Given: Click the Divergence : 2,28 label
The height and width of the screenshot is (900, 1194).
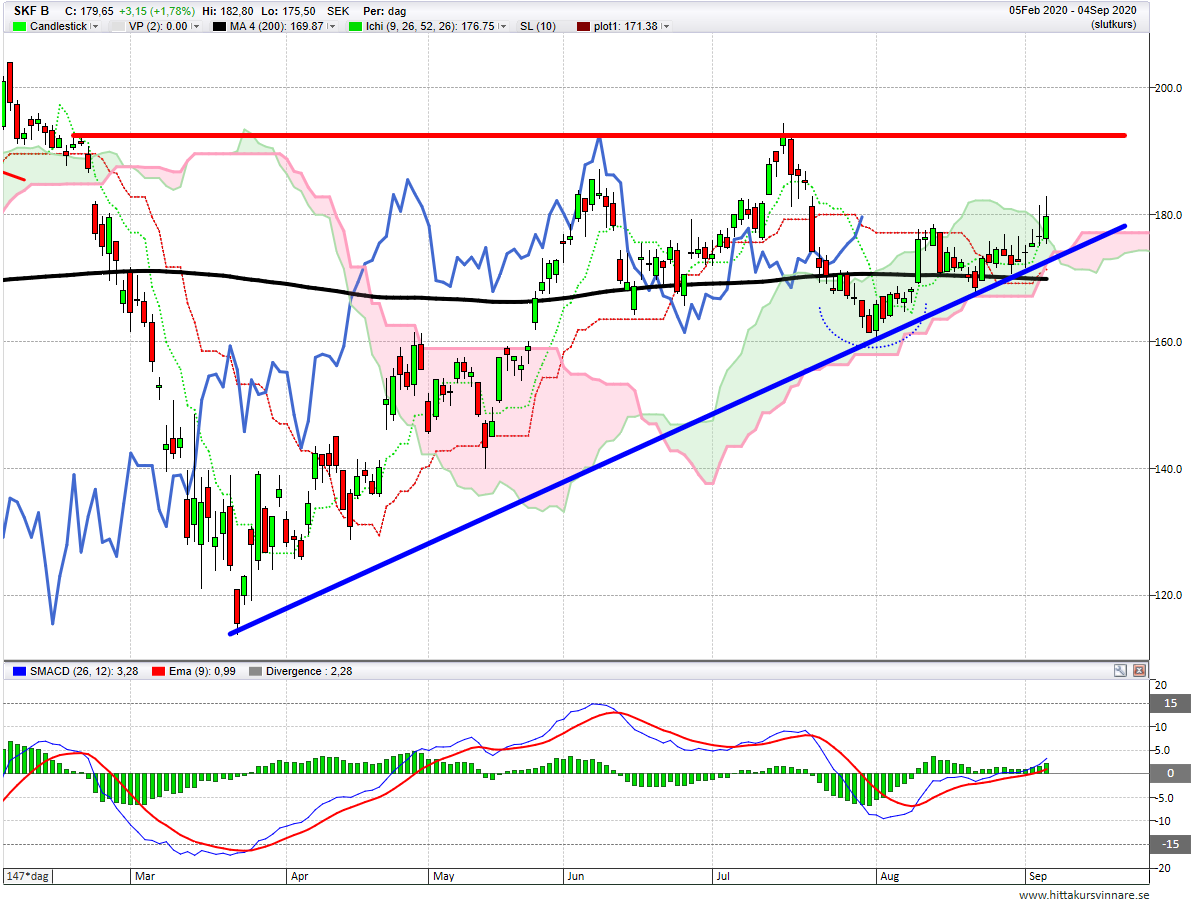Looking at the screenshot, I should [x=308, y=672].
